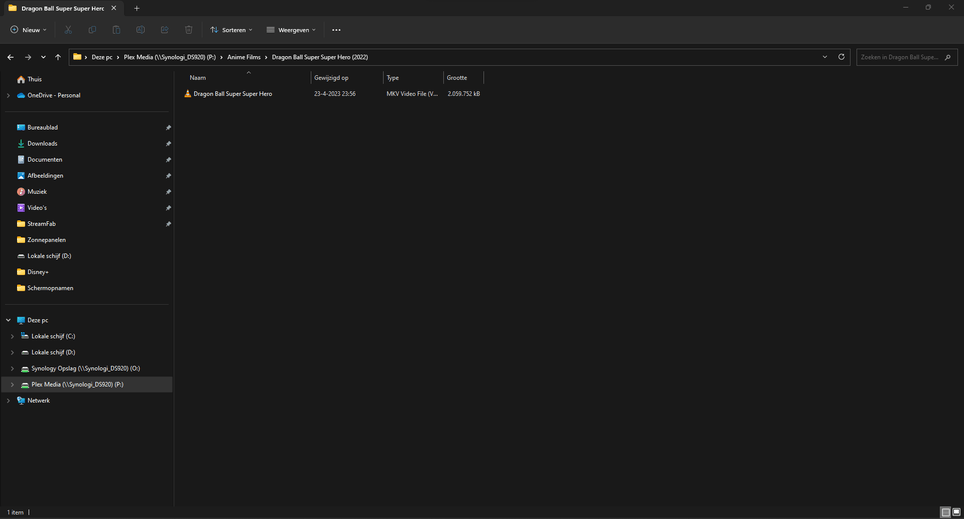Select Netwerk in the navigation pane

pyautogui.click(x=38, y=400)
